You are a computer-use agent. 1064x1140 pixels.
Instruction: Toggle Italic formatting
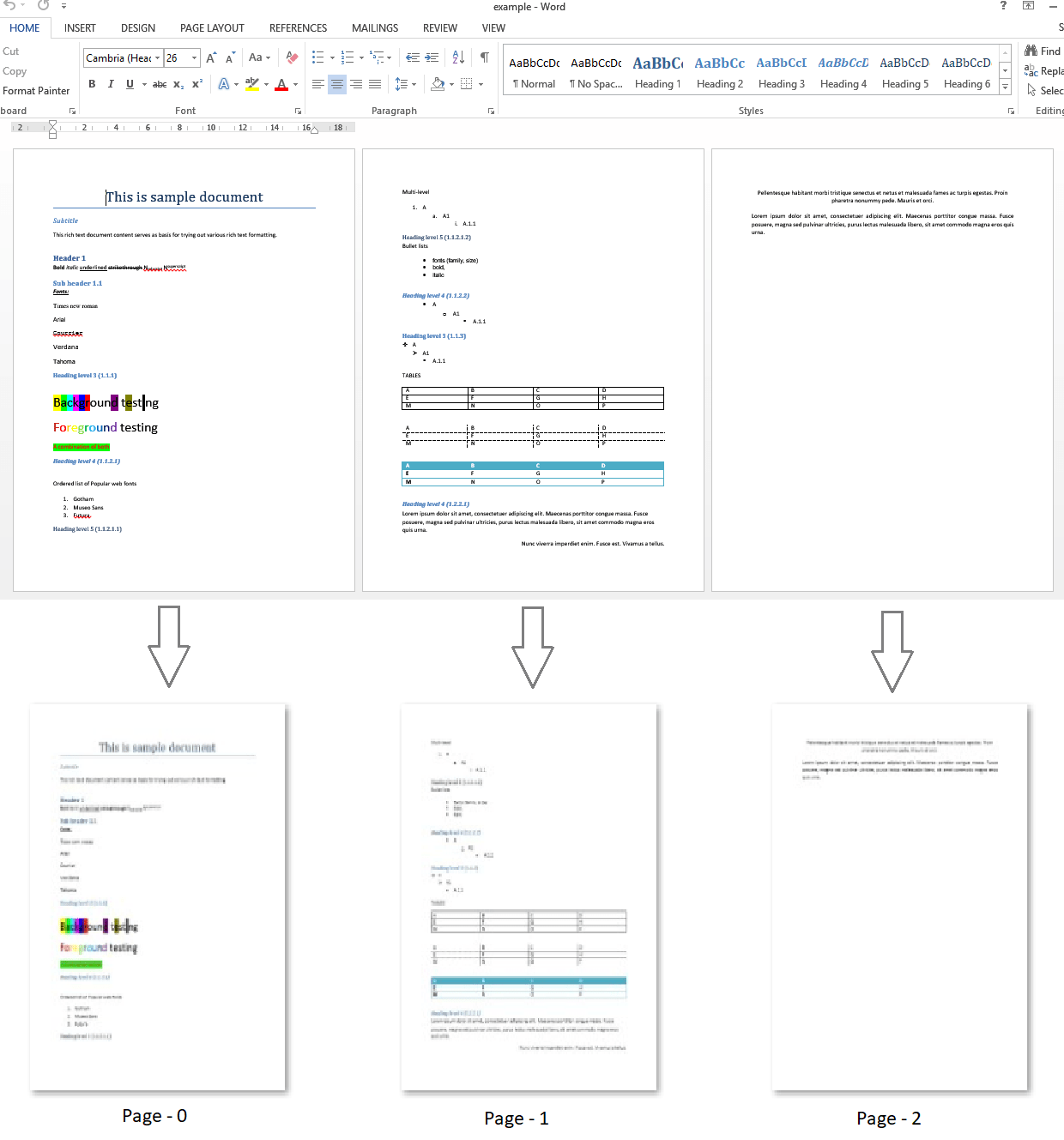pos(111,84)
